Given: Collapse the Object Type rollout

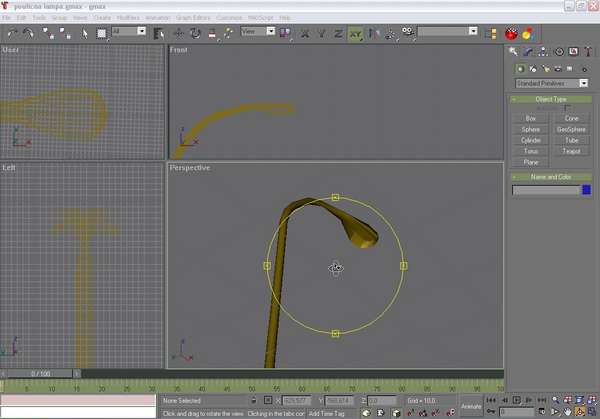Looking at the screenshot, I should [x=551, y=99].
